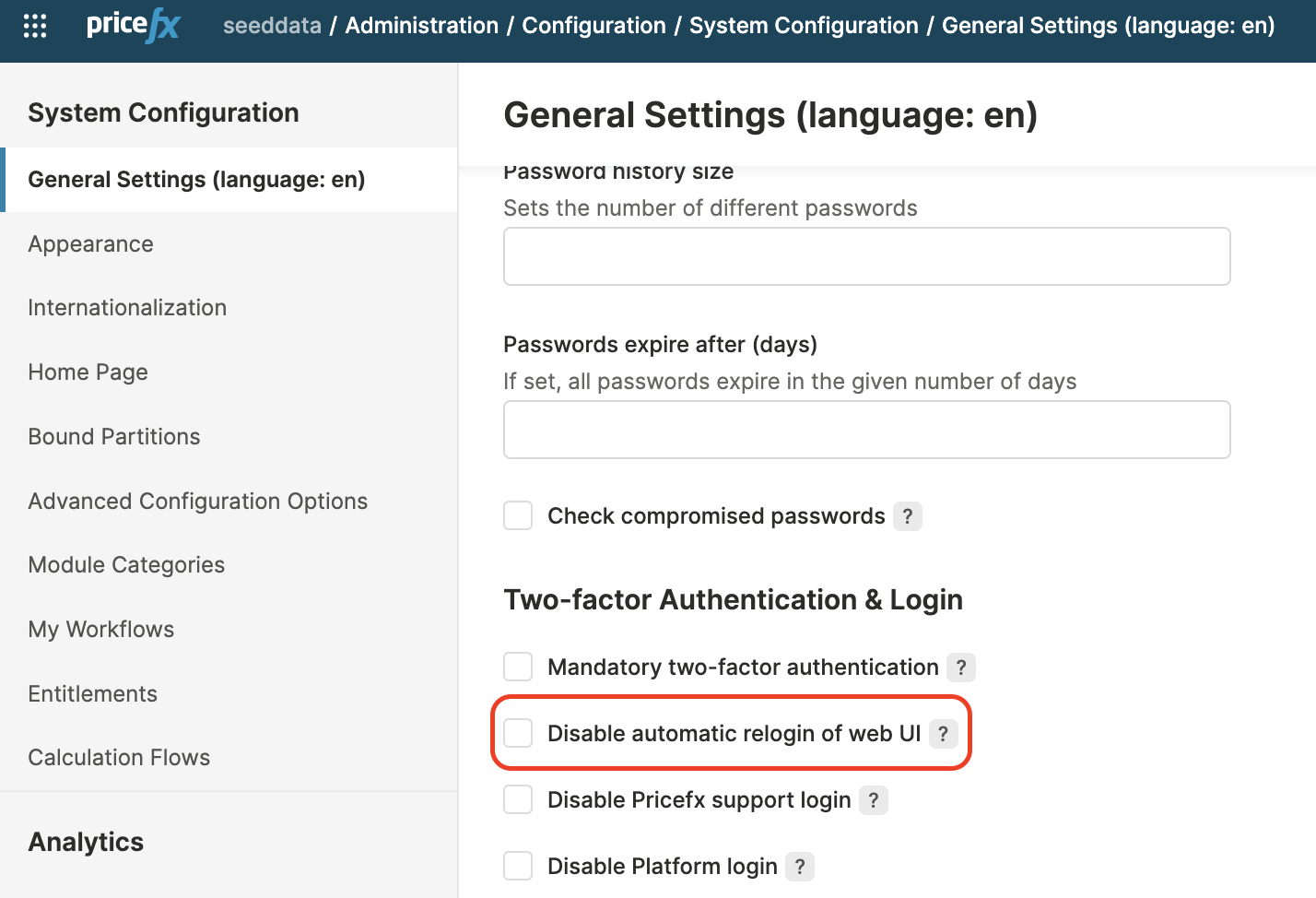Viewport: 1316px width, 898px height.
Task: Enable the Disable Platform login checkbox
Action: [518, 867]
